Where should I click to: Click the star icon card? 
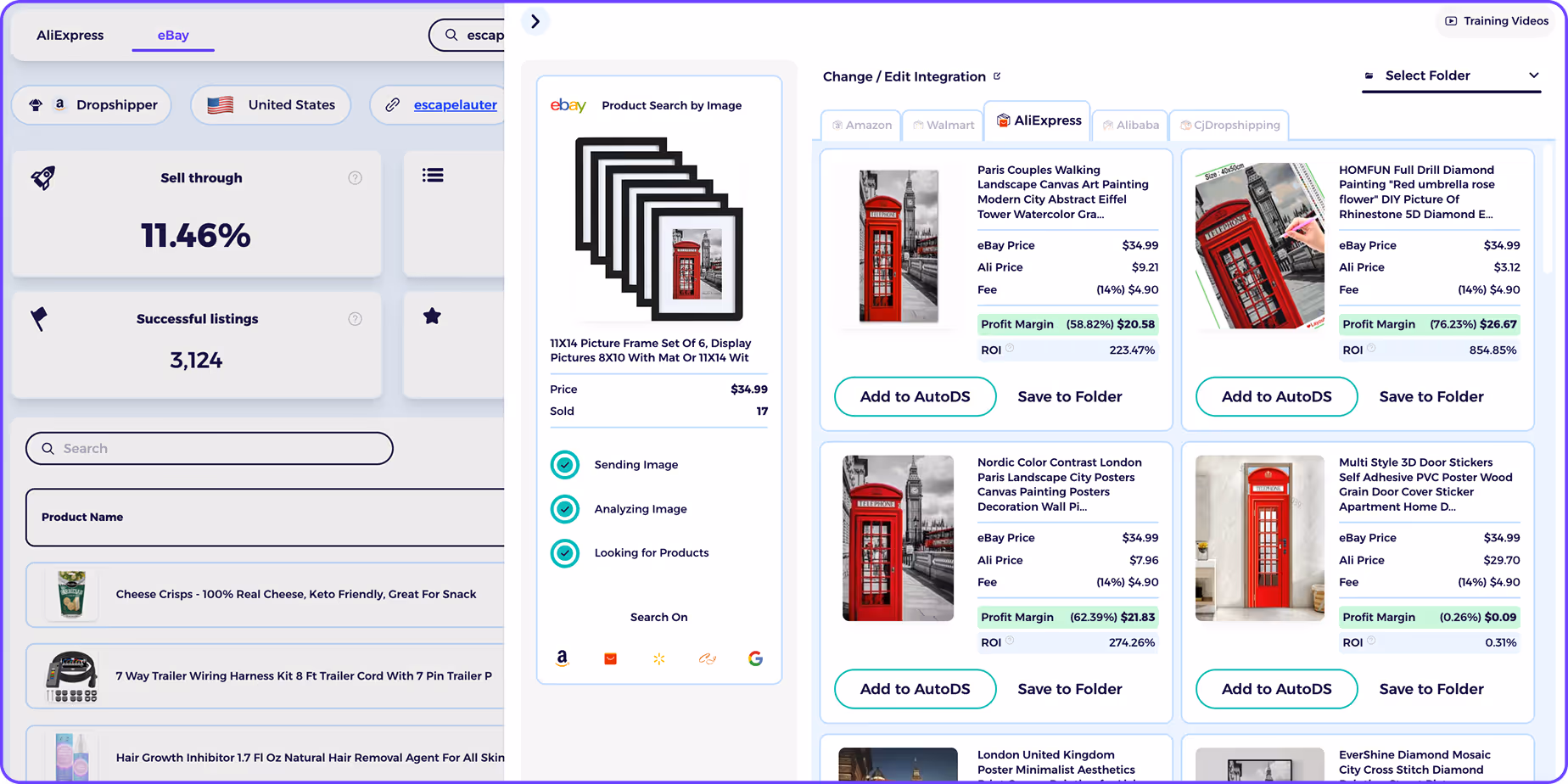click(x=432, y=316)
